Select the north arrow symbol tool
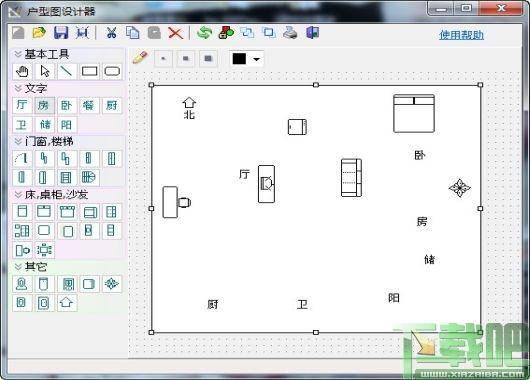This screenshot has width=530, height=380. (67, 302)
